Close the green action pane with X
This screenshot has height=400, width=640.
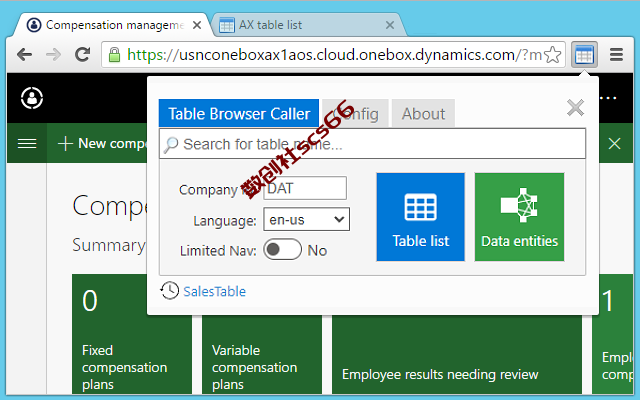(x=614, y=143)
